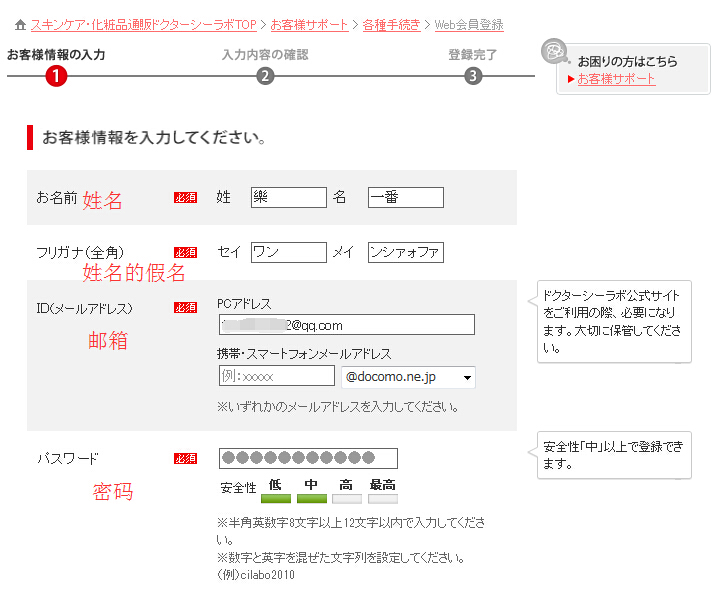
Task: Open the スキンケア・化粧品通販ドクターシーラボTOP breadcrumb link
Action: (x=143, y=25)
